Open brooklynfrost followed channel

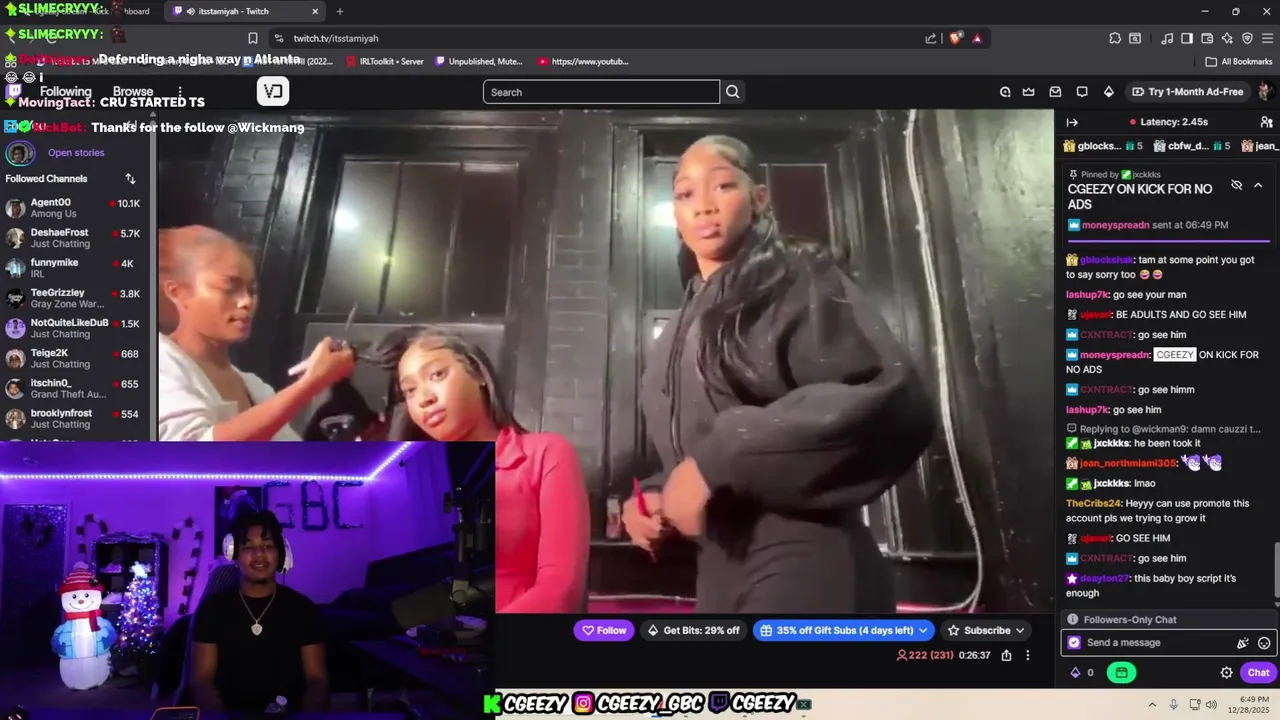75,419
